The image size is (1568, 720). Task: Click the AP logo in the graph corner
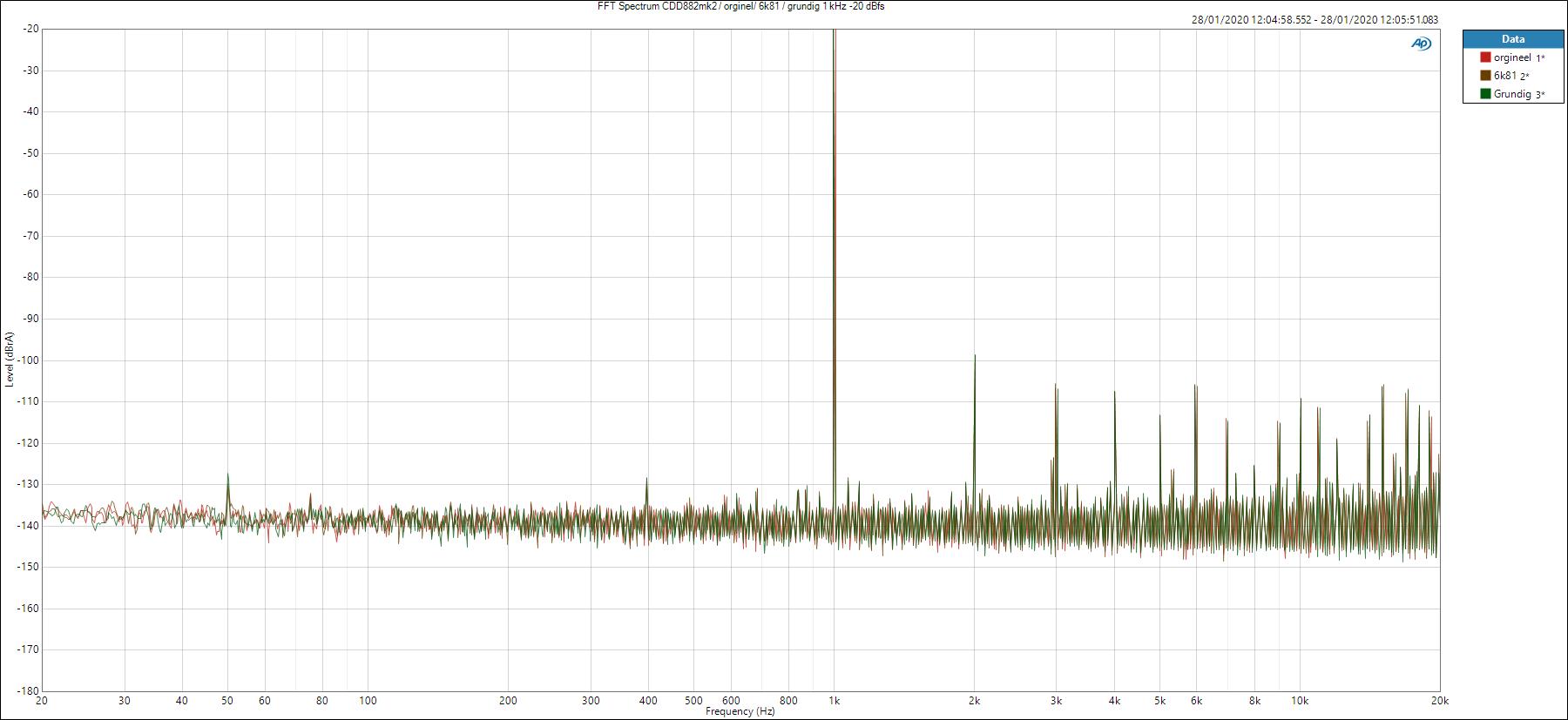[1421, 44]
